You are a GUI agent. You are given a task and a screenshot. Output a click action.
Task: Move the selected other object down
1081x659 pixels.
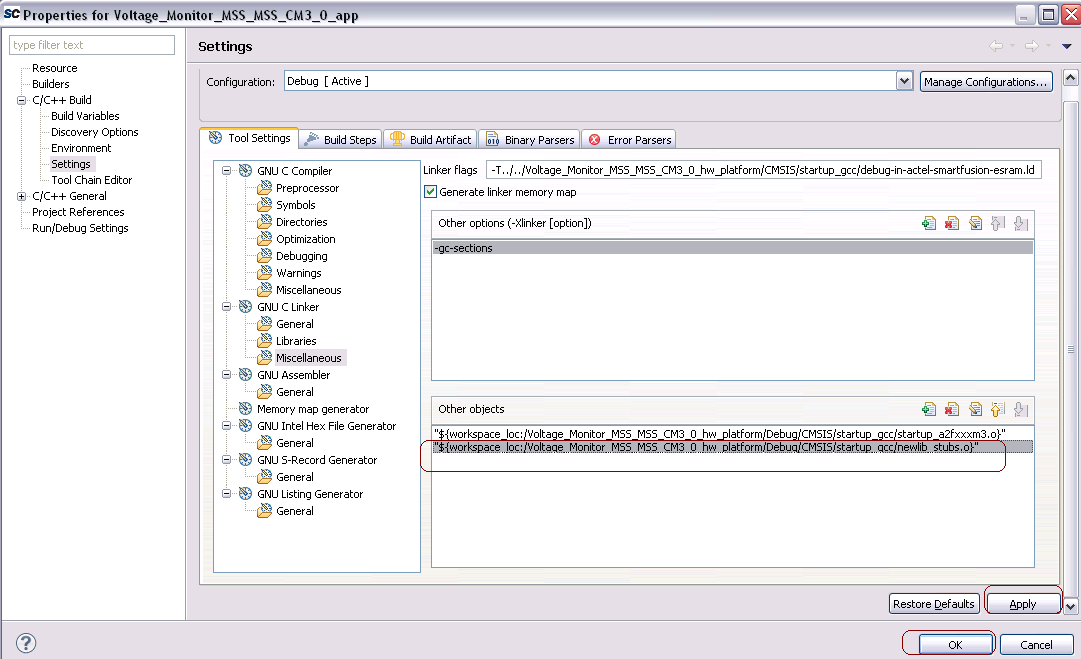tap(1019, 408)
